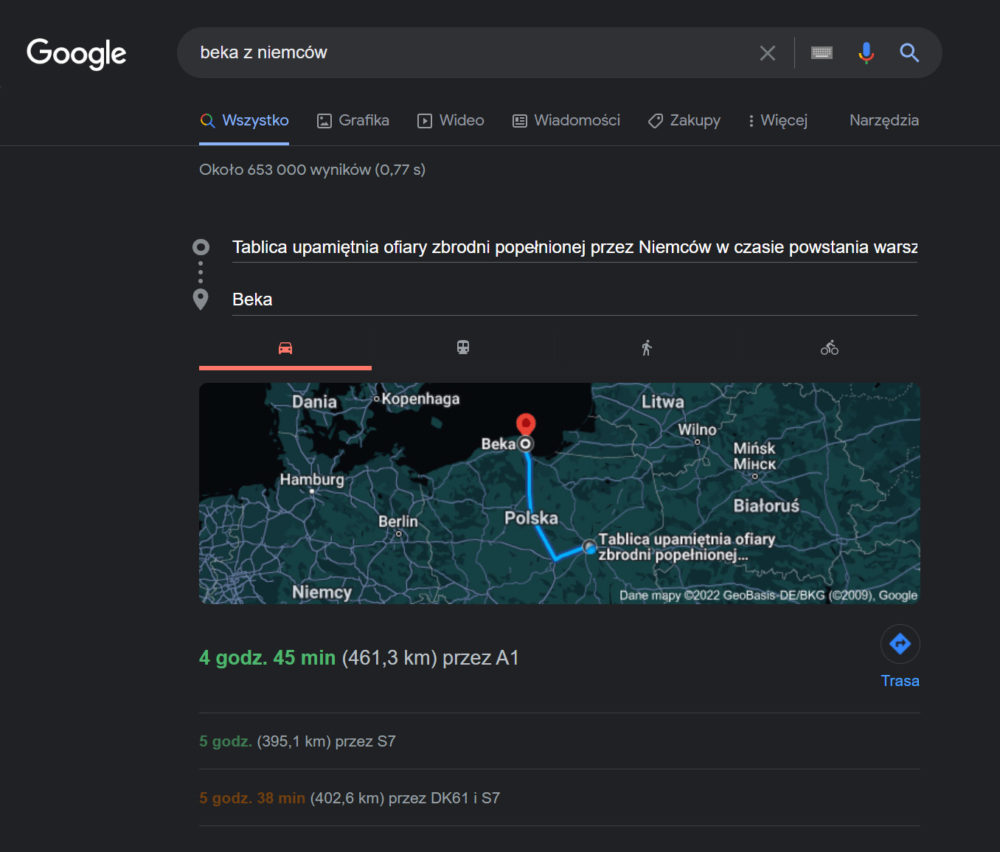Select walking mode icon
The image size is (1000, 852).
647,348
